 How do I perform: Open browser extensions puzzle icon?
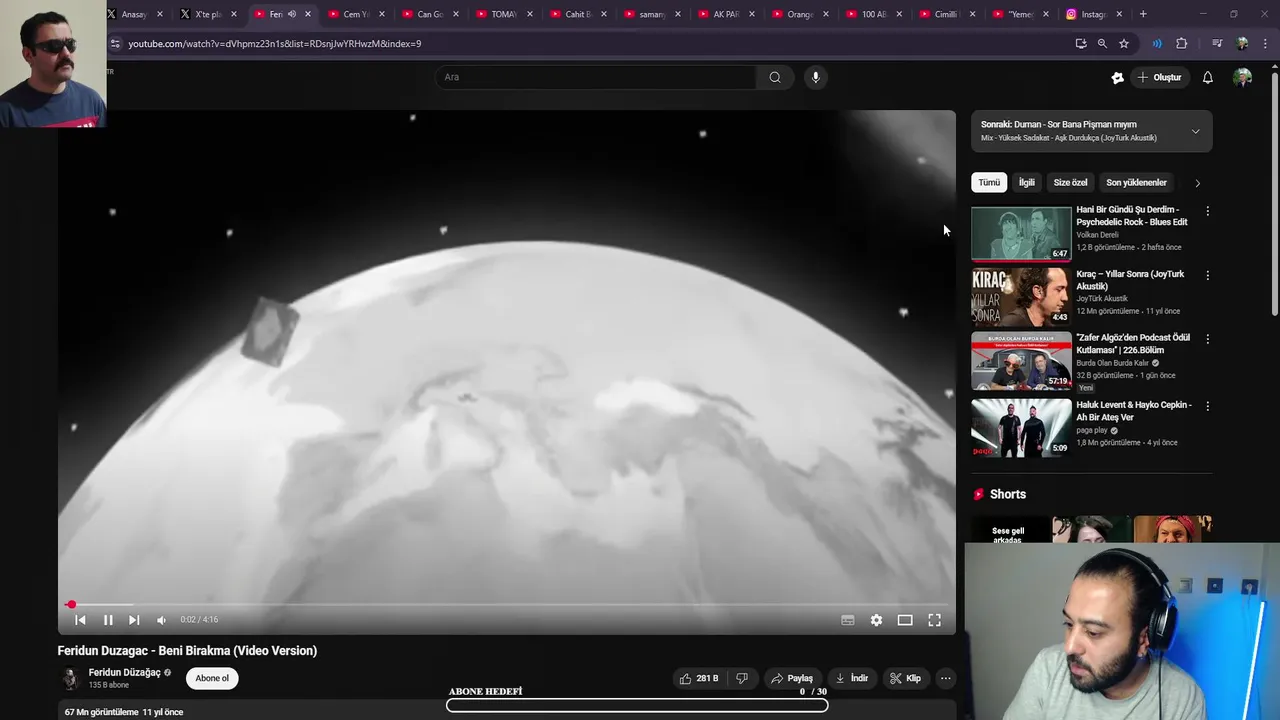1182,44
